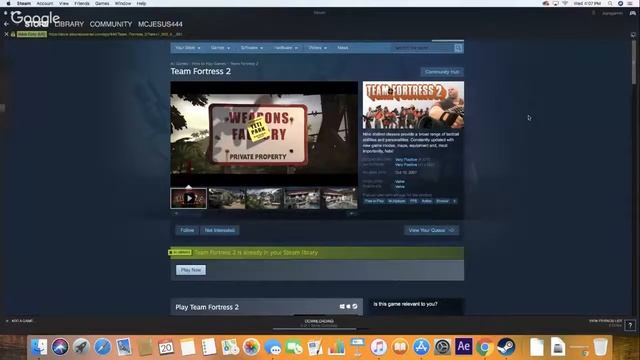Open Window menu in menu bar
640x360 pixels.
[123, 3]
